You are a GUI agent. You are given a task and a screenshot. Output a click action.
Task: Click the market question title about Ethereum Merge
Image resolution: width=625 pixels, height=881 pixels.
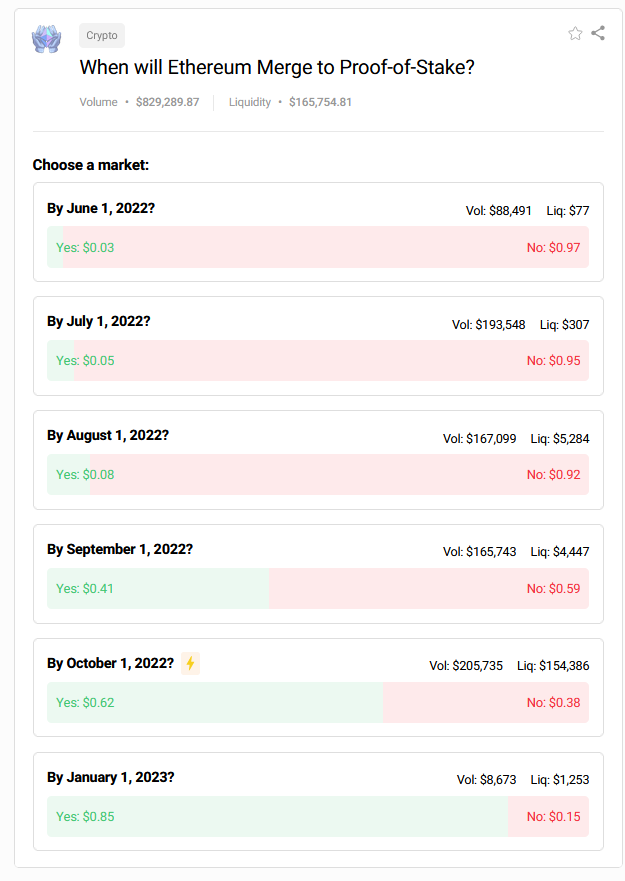[277, 67]
